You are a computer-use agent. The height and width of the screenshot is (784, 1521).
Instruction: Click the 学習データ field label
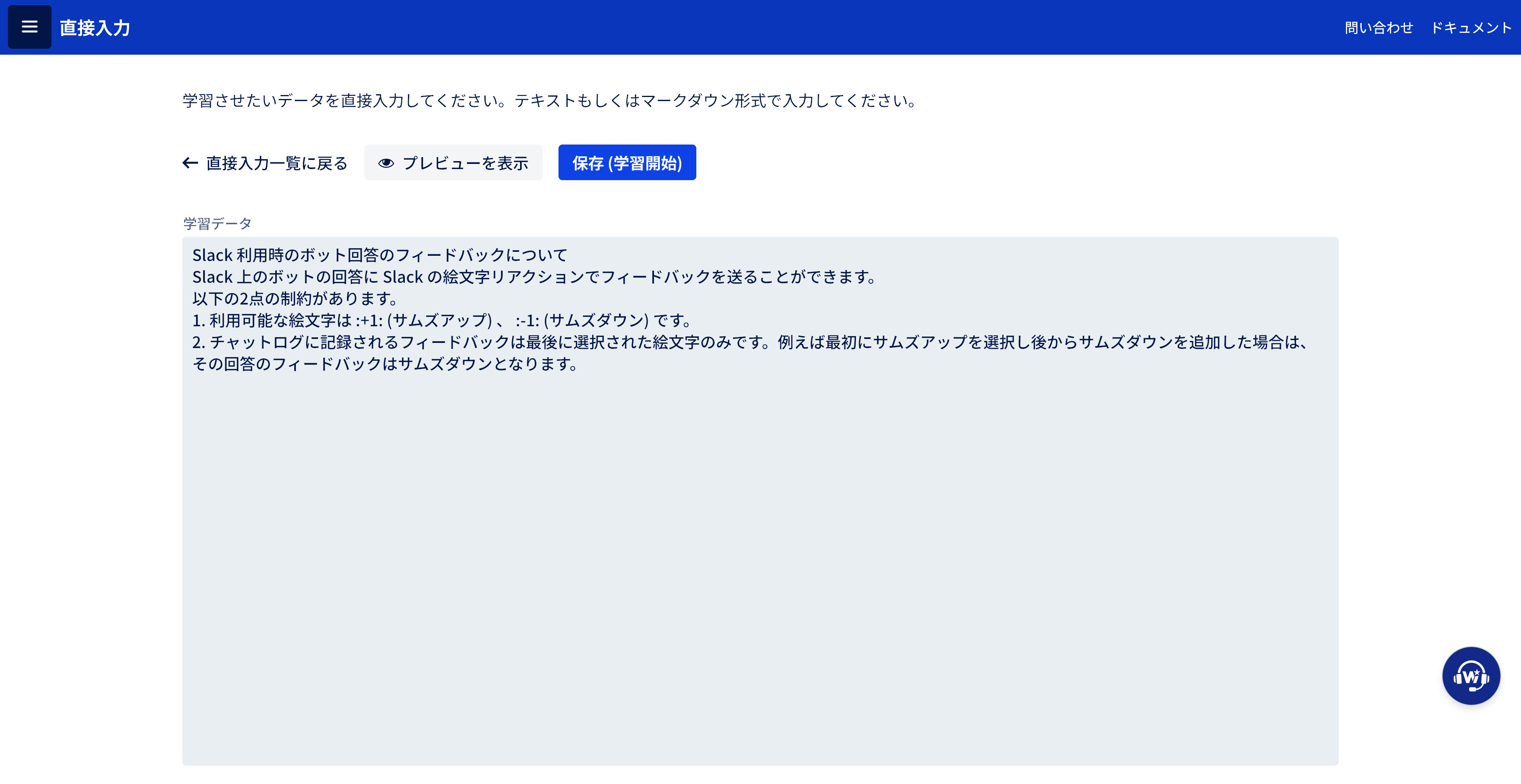point(217,224)
